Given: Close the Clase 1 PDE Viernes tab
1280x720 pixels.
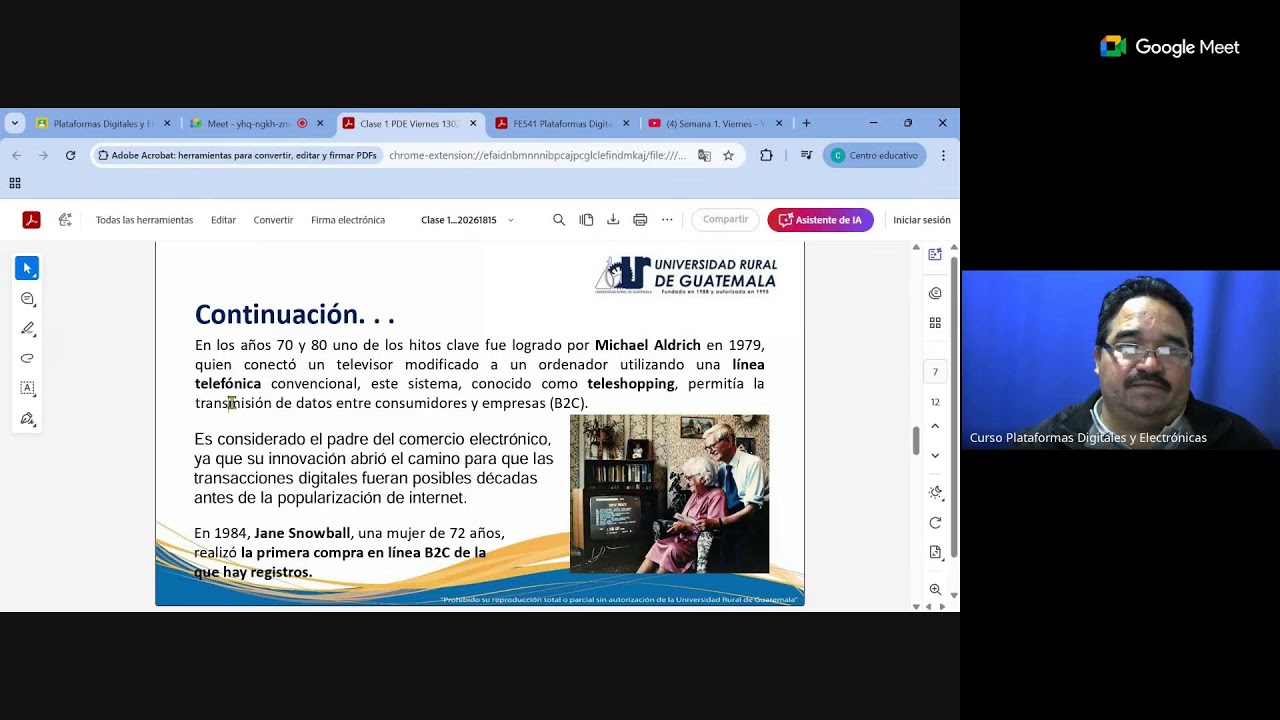Looking at the screenshot, I should coord(473,124).
